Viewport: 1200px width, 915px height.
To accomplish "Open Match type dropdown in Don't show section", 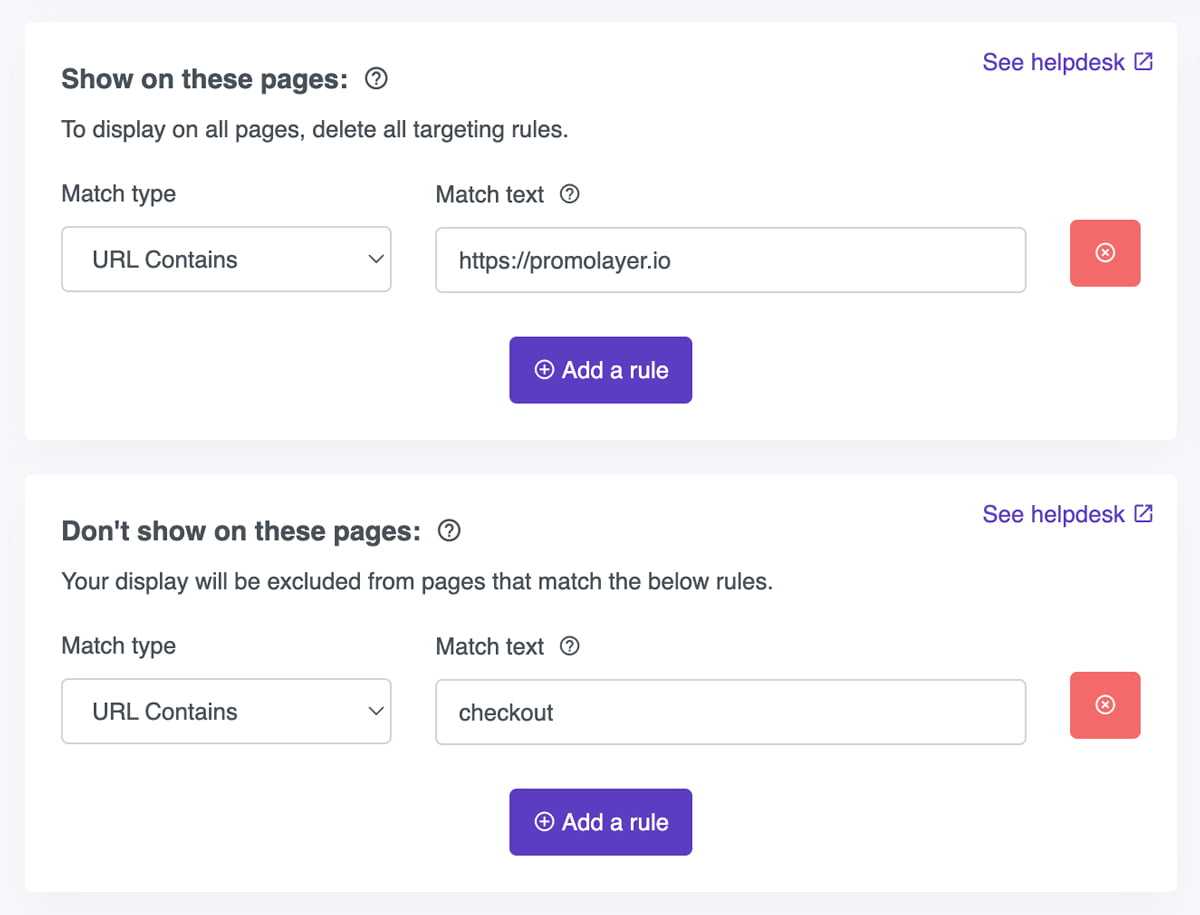I will pos(226,712).
